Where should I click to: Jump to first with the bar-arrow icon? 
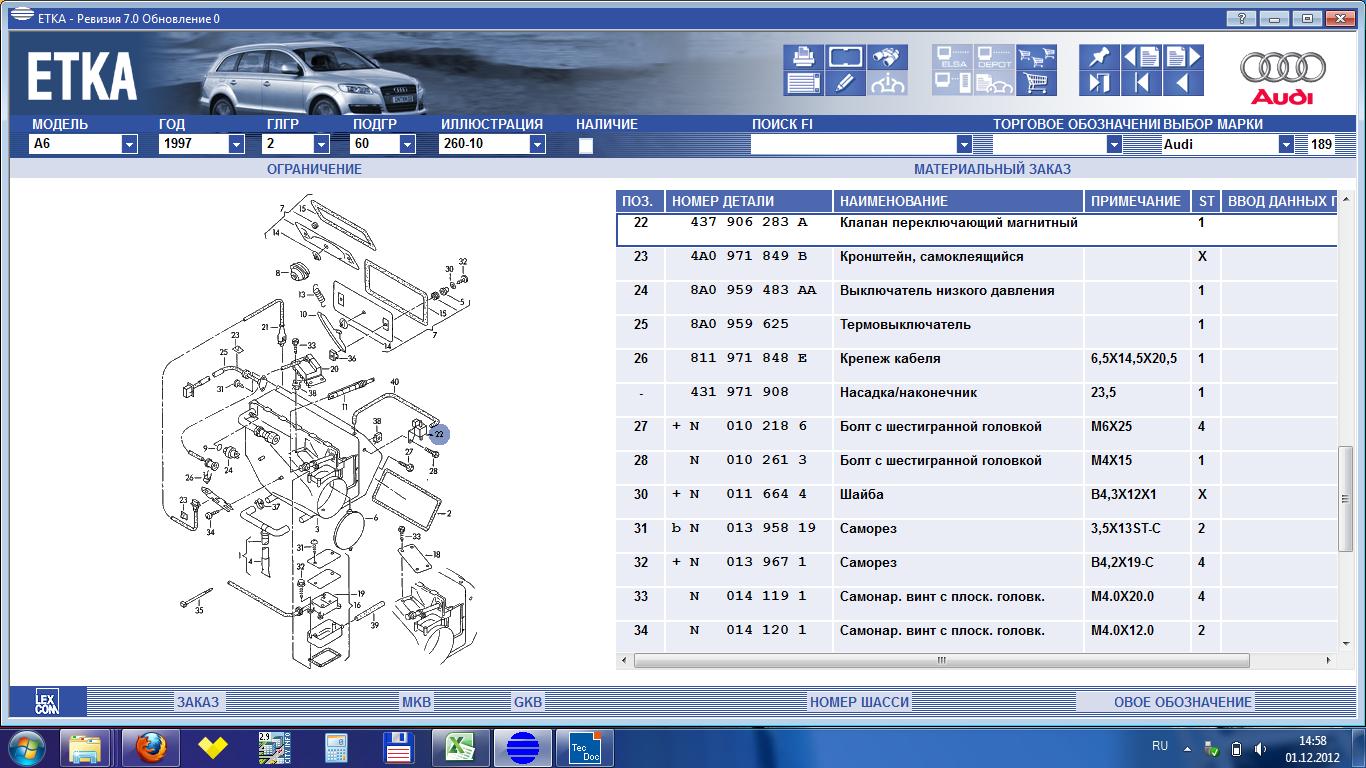[1141, 83]
